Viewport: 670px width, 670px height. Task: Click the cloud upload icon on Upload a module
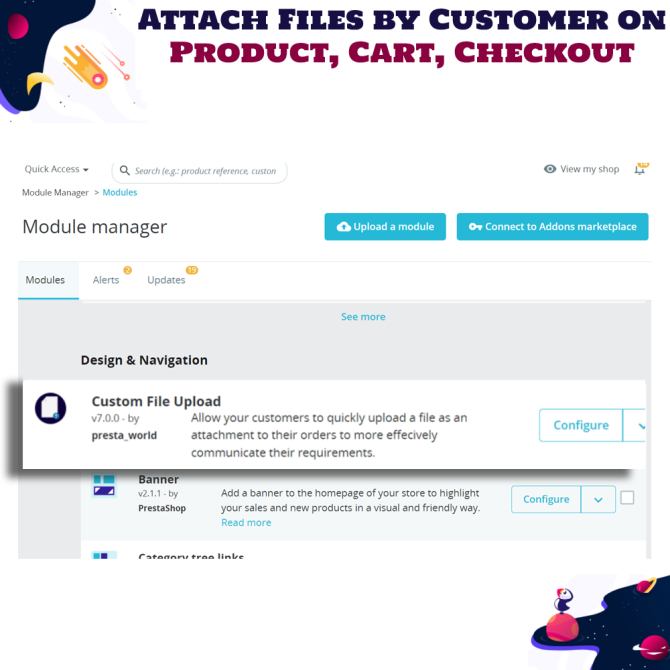coord(343,227)
